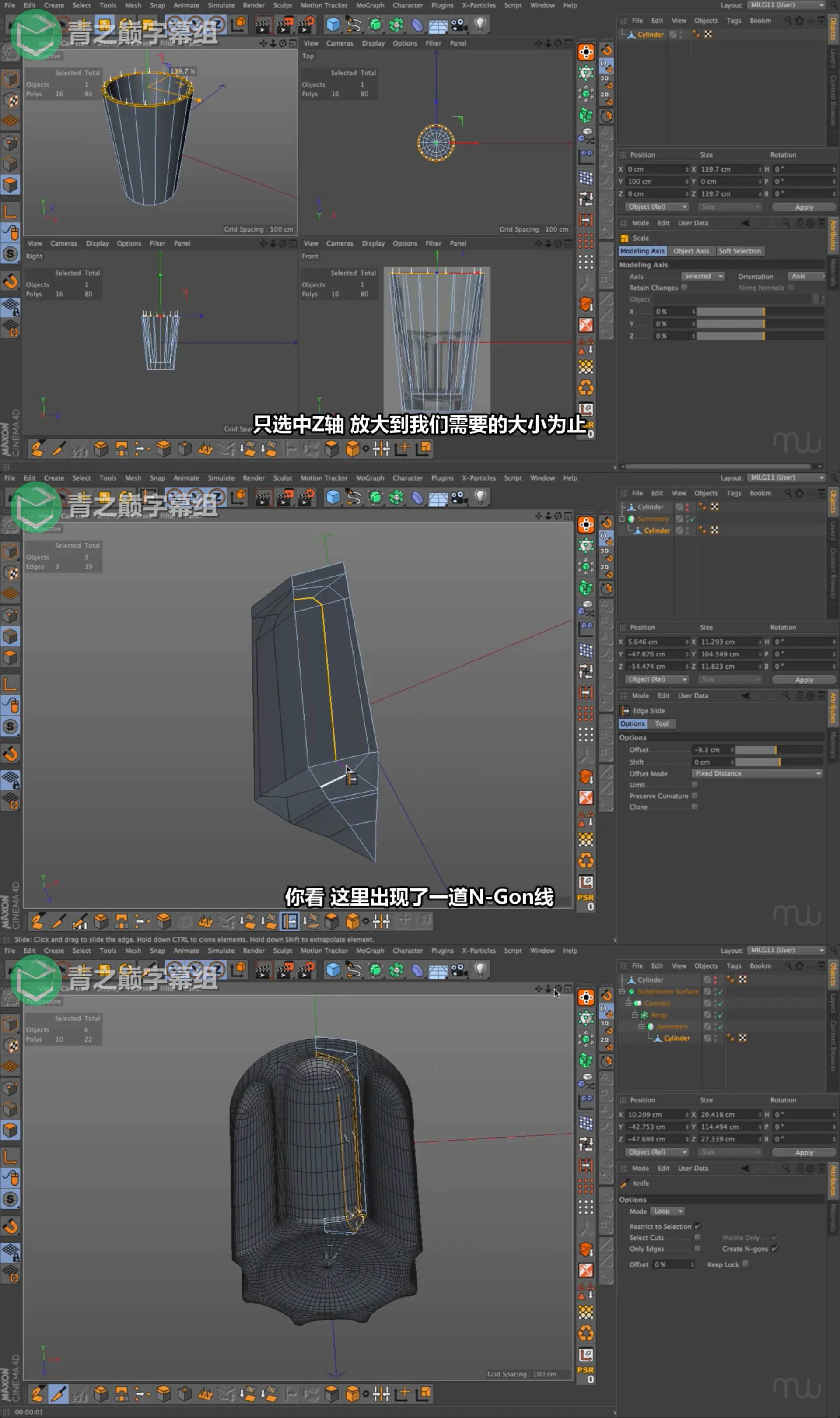
Task: Collapse the Array tree node
Action: [x=635, y=1015]
